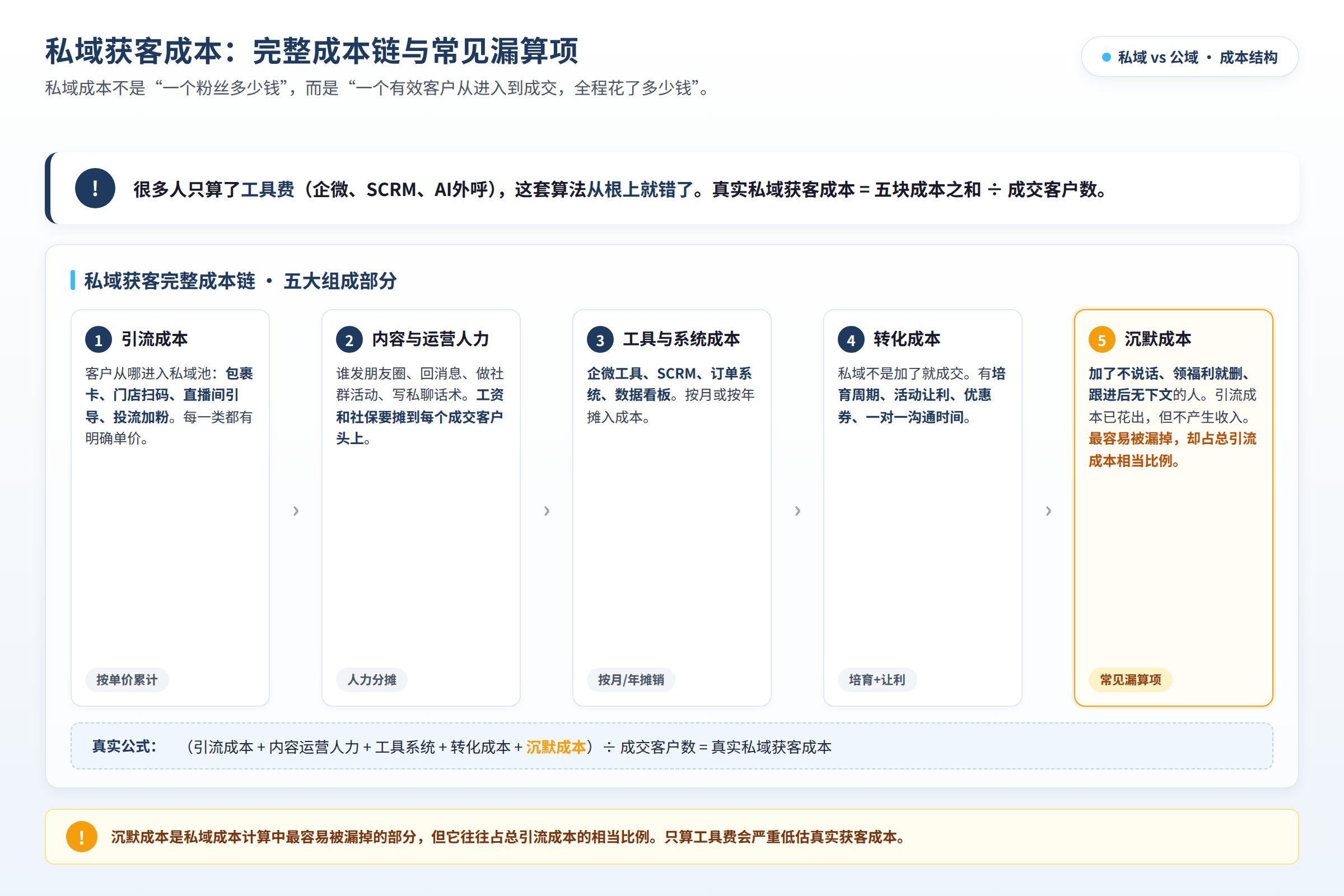The image size is (1344, 896).
Task: Click the 真实公式： label
Action: (124, 746)
